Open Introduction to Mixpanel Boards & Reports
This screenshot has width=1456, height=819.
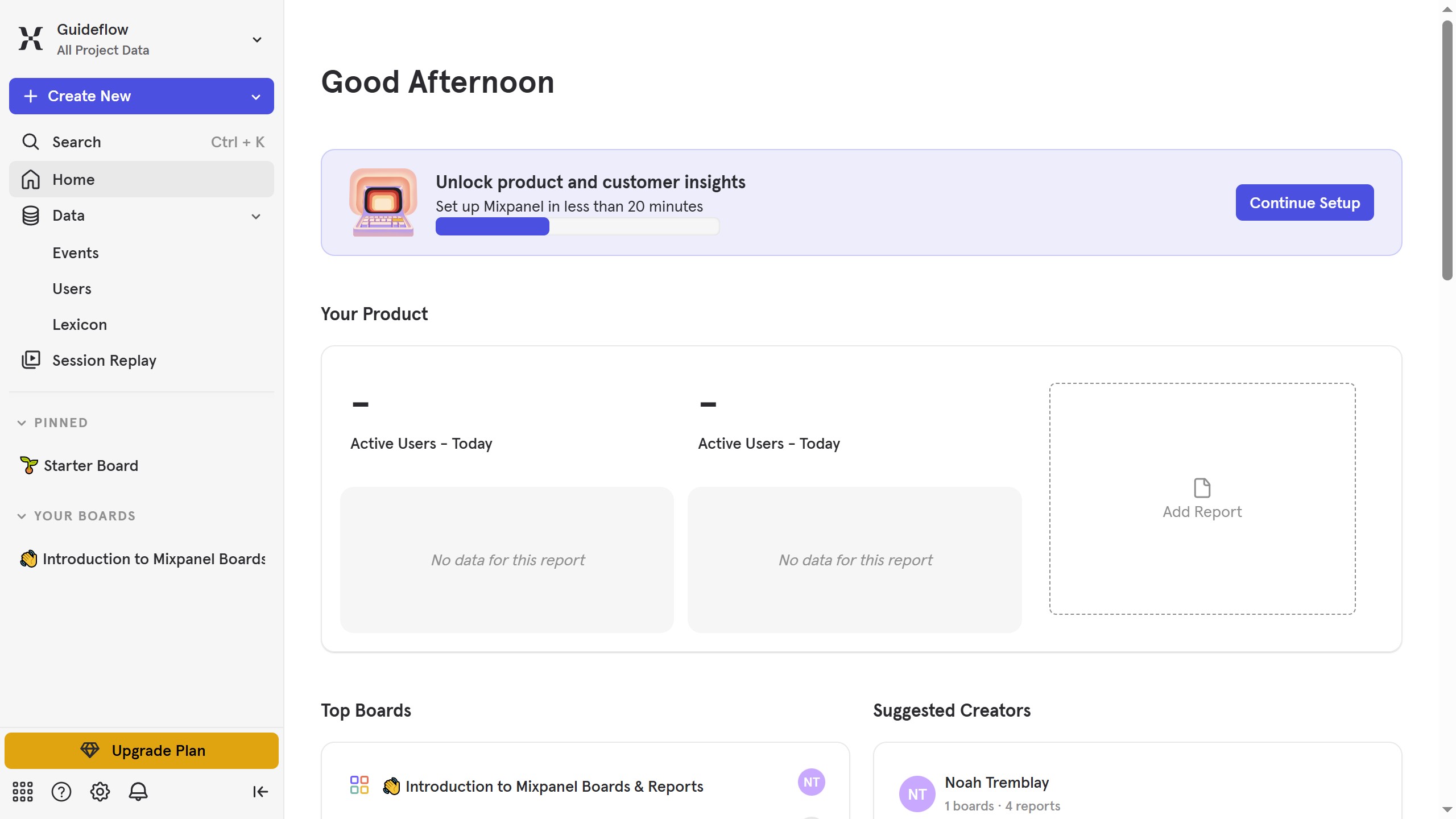point(555,787)
